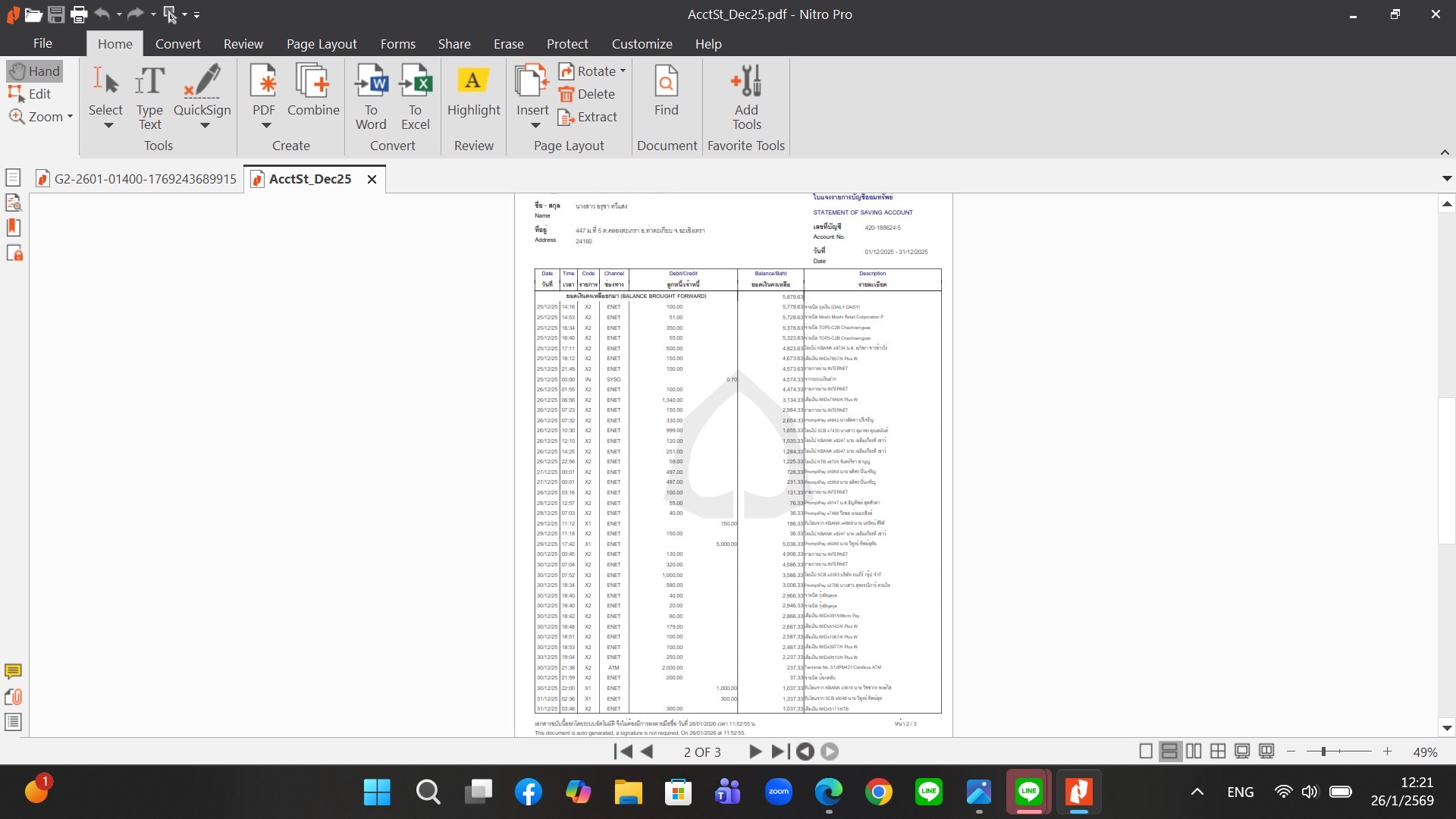The height and width of the screenshot is (819, 1456).
Task: Click the Type Text tool
Action: tap(149, 96)
